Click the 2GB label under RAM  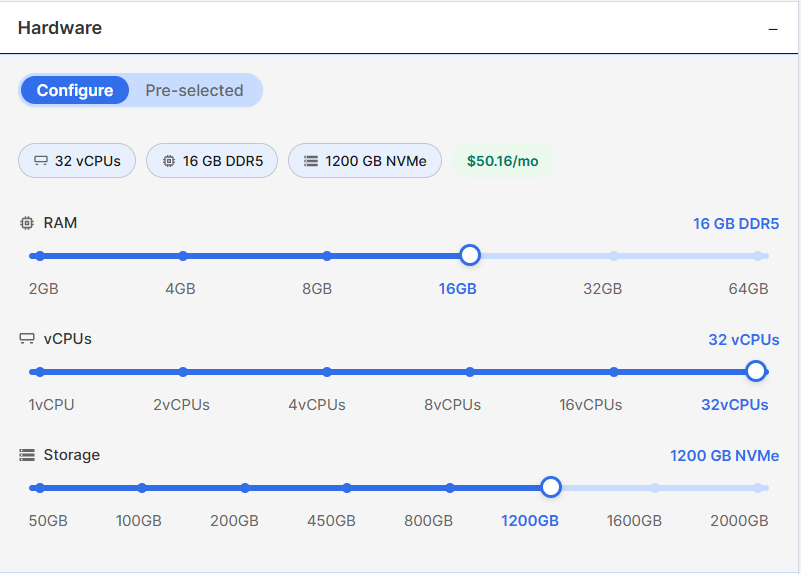43,289
